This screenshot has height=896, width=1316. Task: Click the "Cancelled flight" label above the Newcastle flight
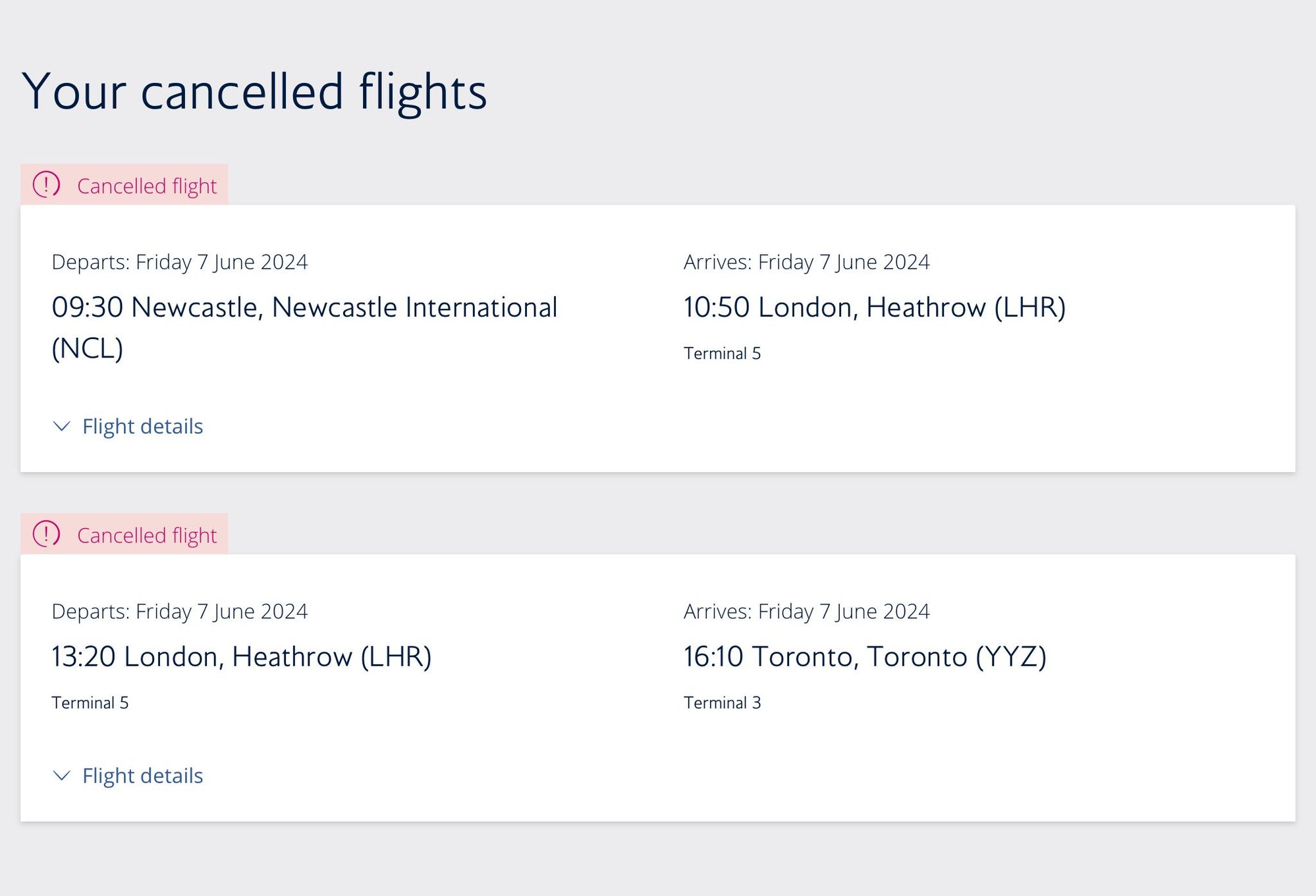point(147,186)
